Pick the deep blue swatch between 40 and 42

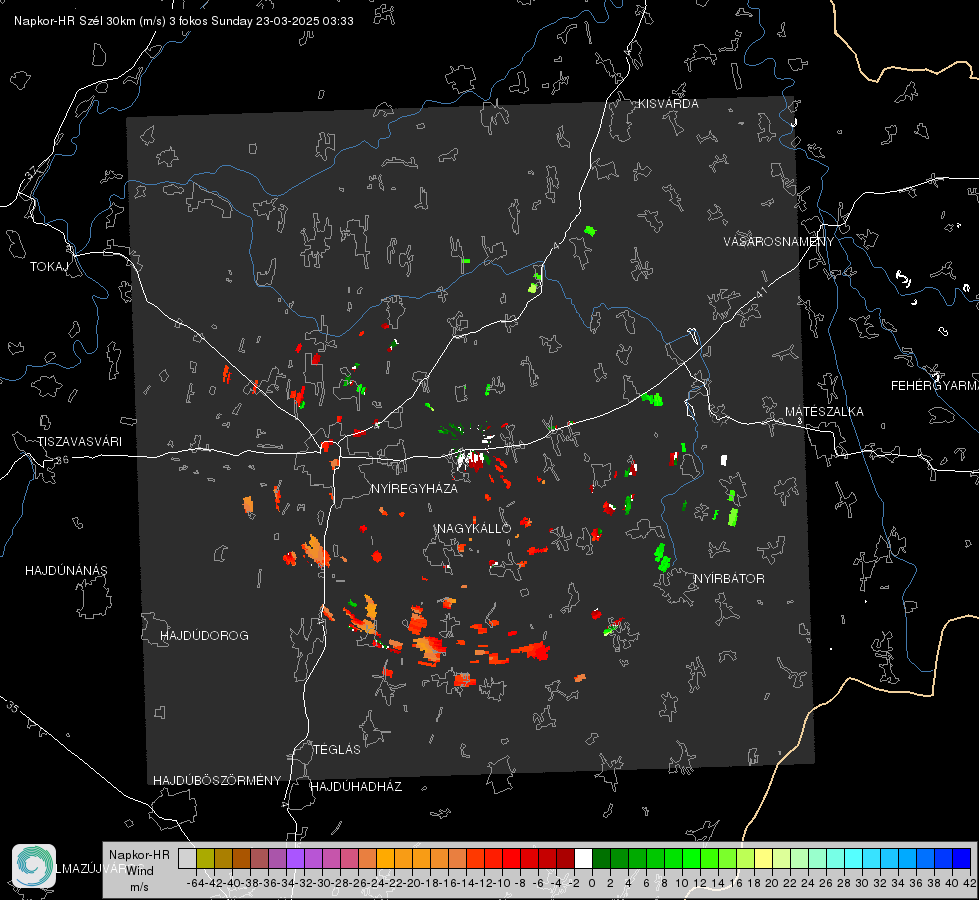pyautogui.click(x=962, y=858)
